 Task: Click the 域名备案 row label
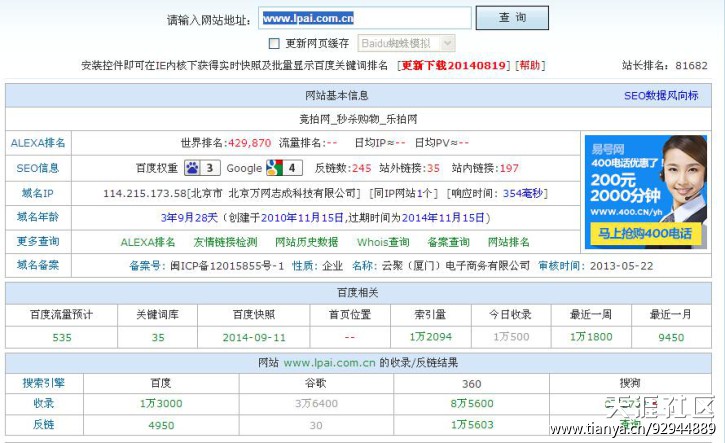pyautogui.click(x=38, y=265)
